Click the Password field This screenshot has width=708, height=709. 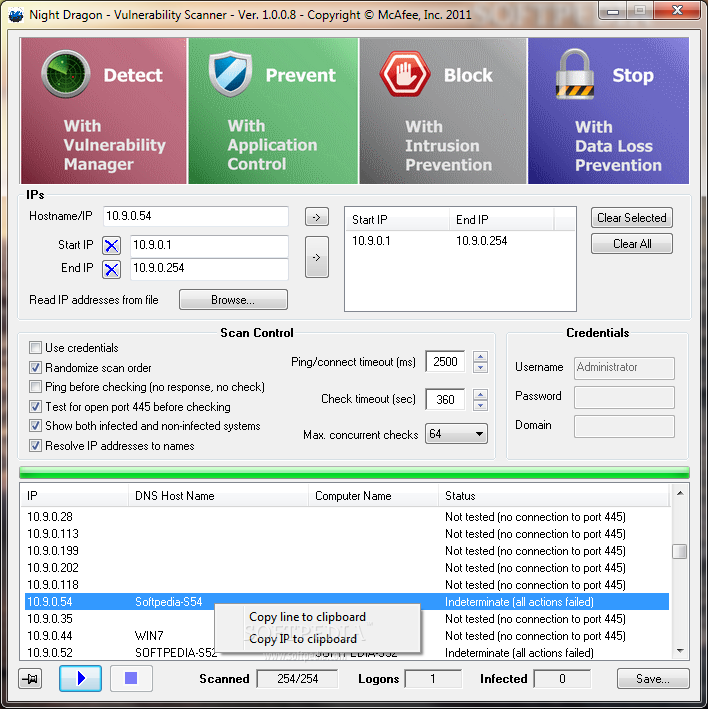624,397
